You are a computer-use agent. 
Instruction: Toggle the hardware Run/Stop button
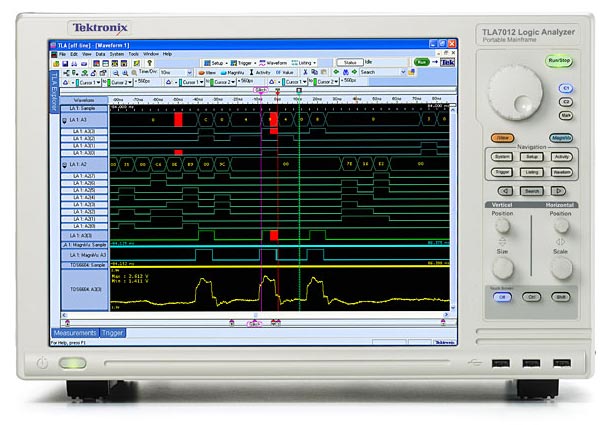(559, 61)
